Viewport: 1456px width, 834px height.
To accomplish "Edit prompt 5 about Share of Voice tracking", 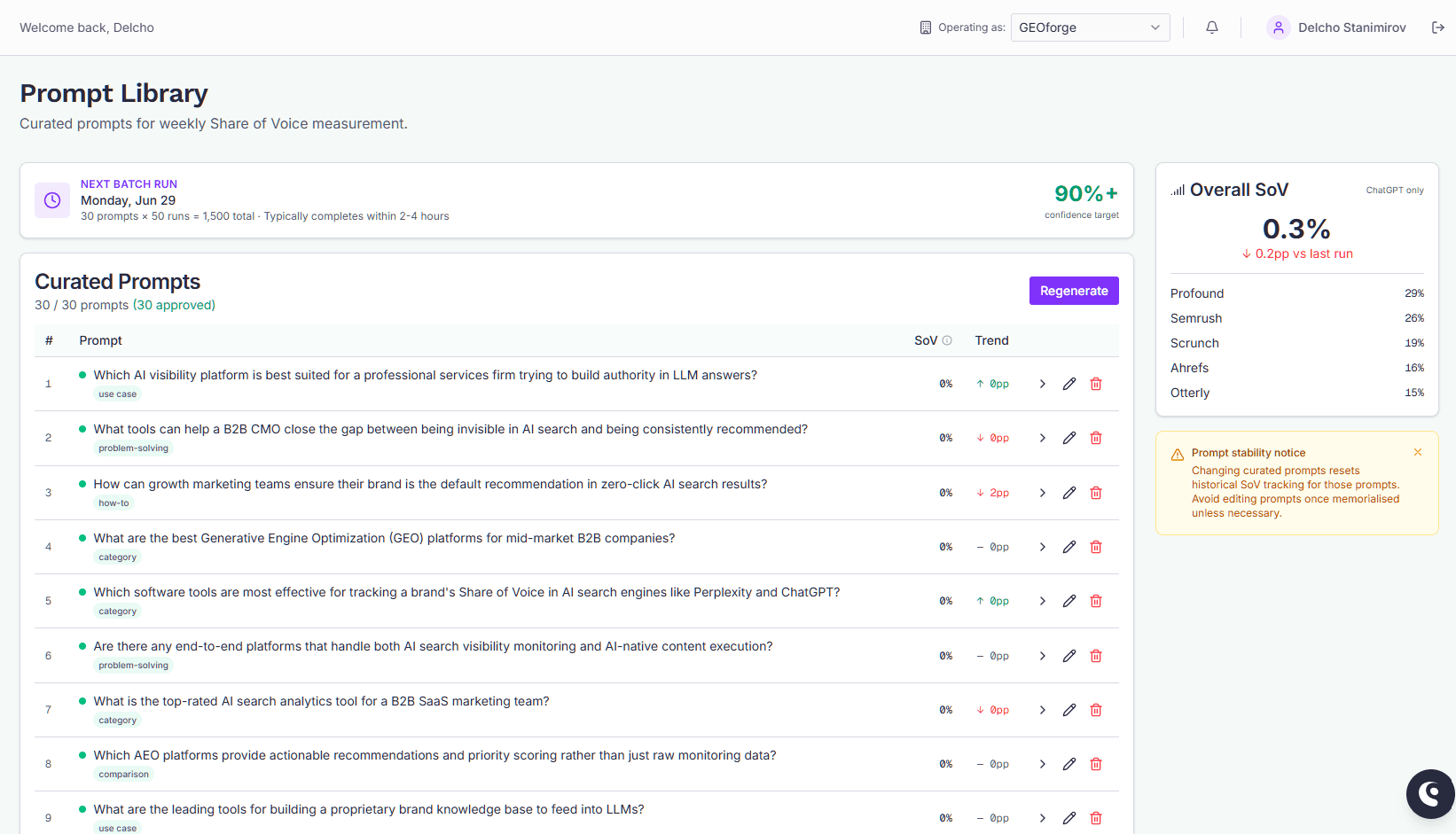I will (x=1069, y=601).
